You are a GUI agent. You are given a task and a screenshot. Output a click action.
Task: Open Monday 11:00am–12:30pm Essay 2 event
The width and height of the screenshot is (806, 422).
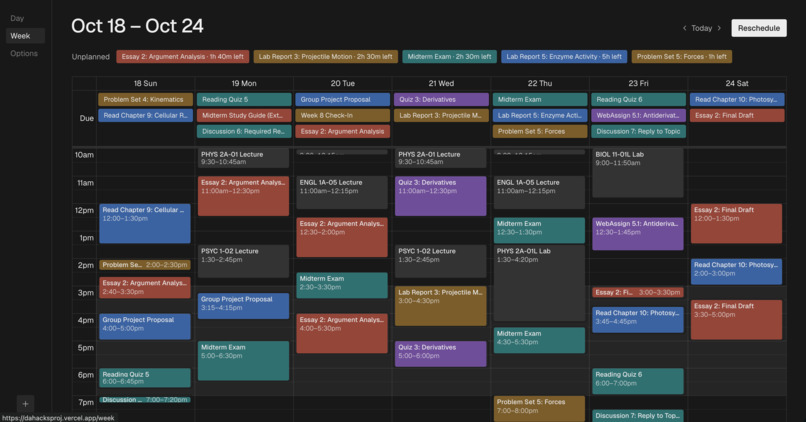(x=244, y=196)
